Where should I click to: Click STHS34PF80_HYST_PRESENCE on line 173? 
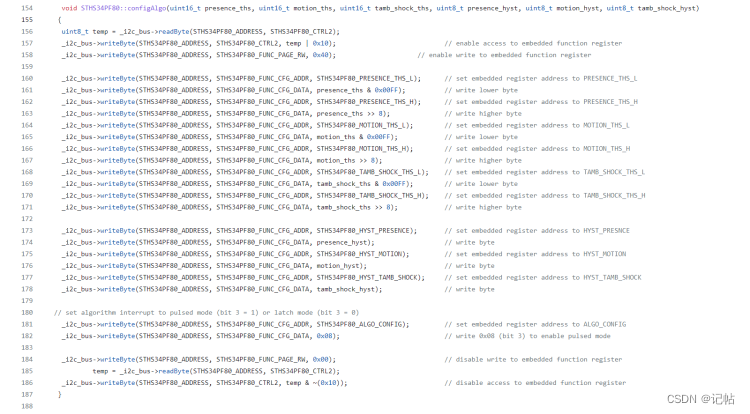tap(364, 230)
